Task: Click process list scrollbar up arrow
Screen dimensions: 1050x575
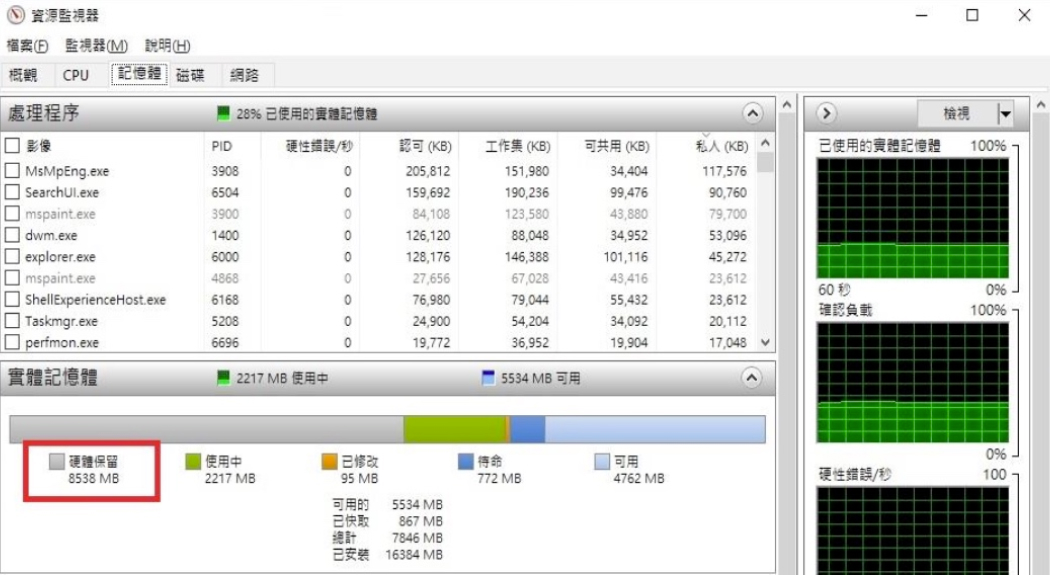Action: click(x=765, y=143)
